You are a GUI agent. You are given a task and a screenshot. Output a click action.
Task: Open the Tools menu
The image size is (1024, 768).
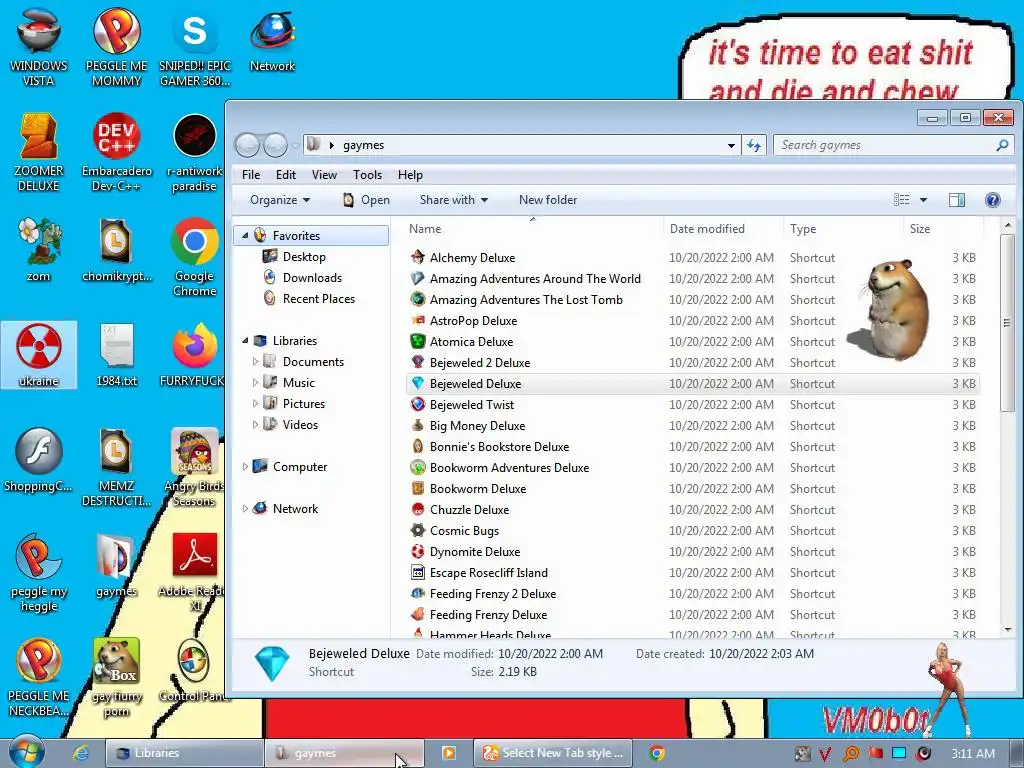pyautogui.click(x=367, y=175)
